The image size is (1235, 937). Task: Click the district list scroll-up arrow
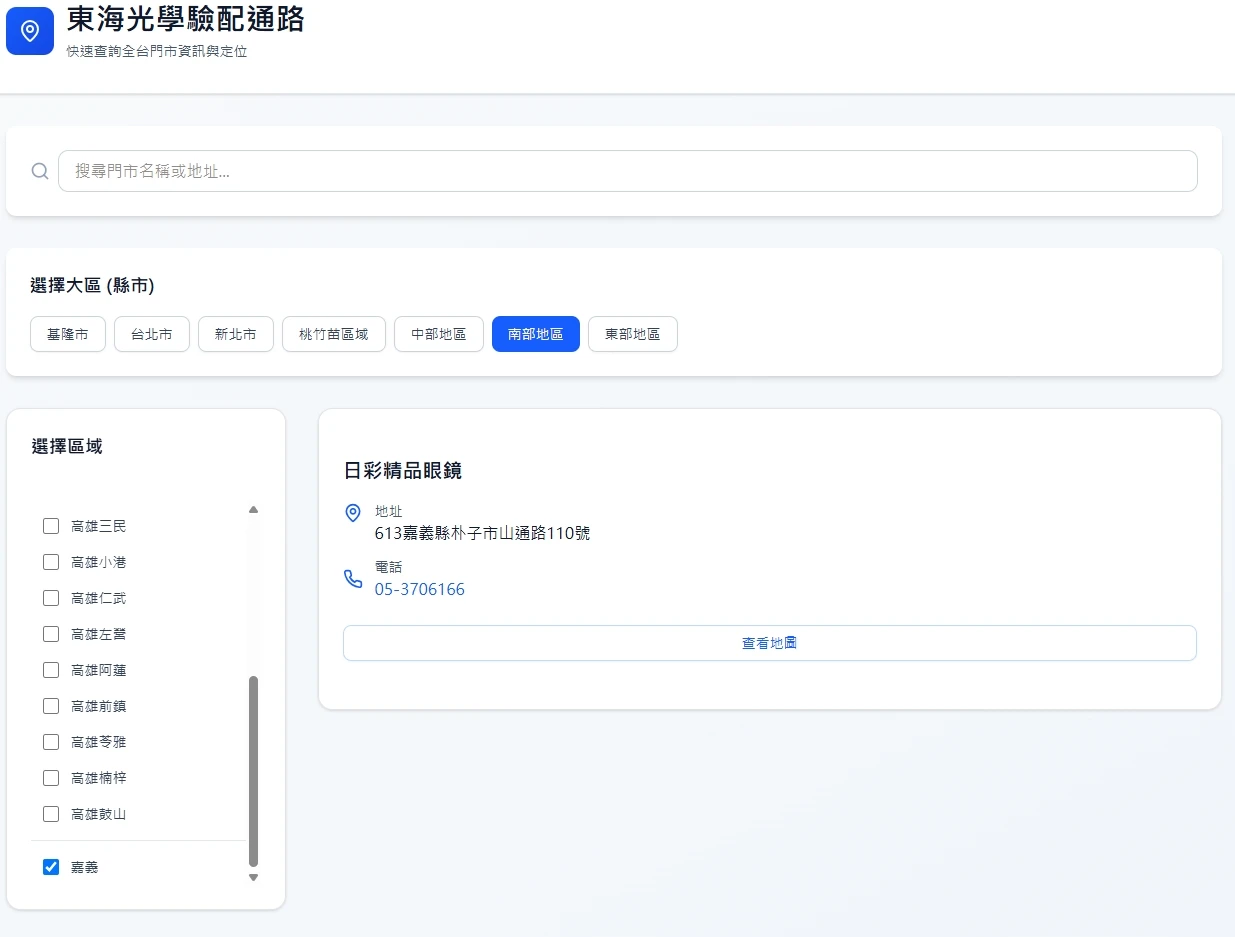click(x=253, y=510)
